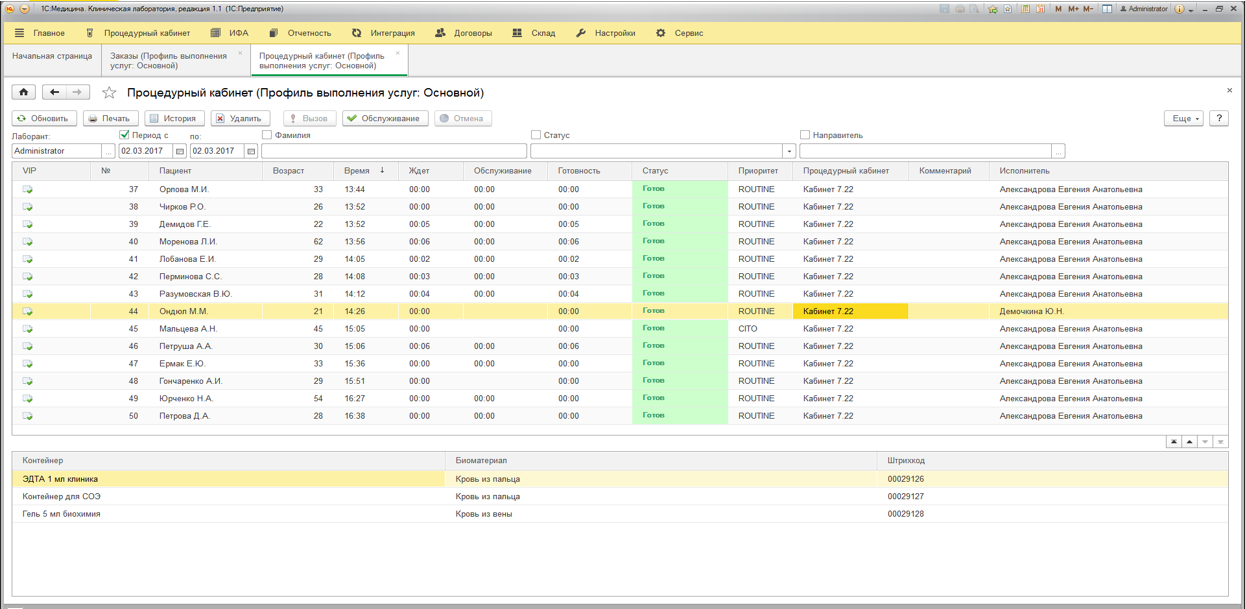Viewport: 1245px width, 609px height.
Task: Open the Еще dropdown menu
Action: pyautogui.click(x=1183, y=118)
